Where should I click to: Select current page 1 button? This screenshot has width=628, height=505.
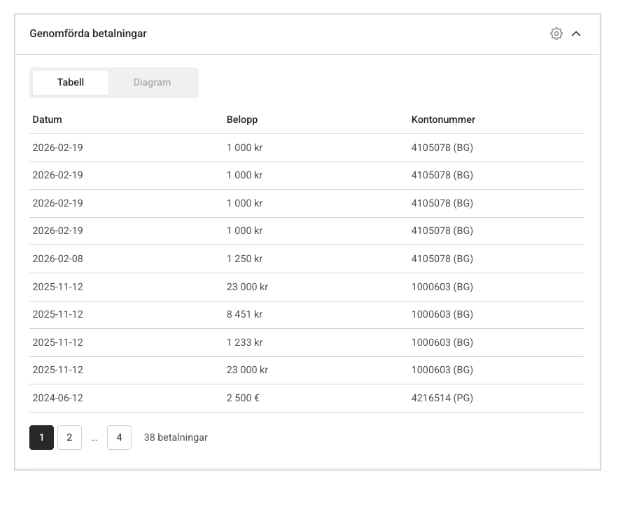41,437
